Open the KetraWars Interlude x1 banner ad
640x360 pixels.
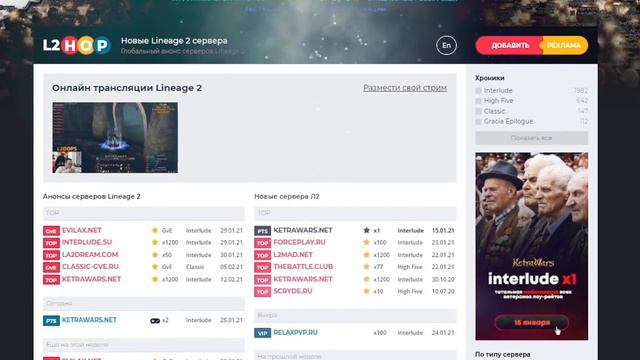tap(531, 246)
